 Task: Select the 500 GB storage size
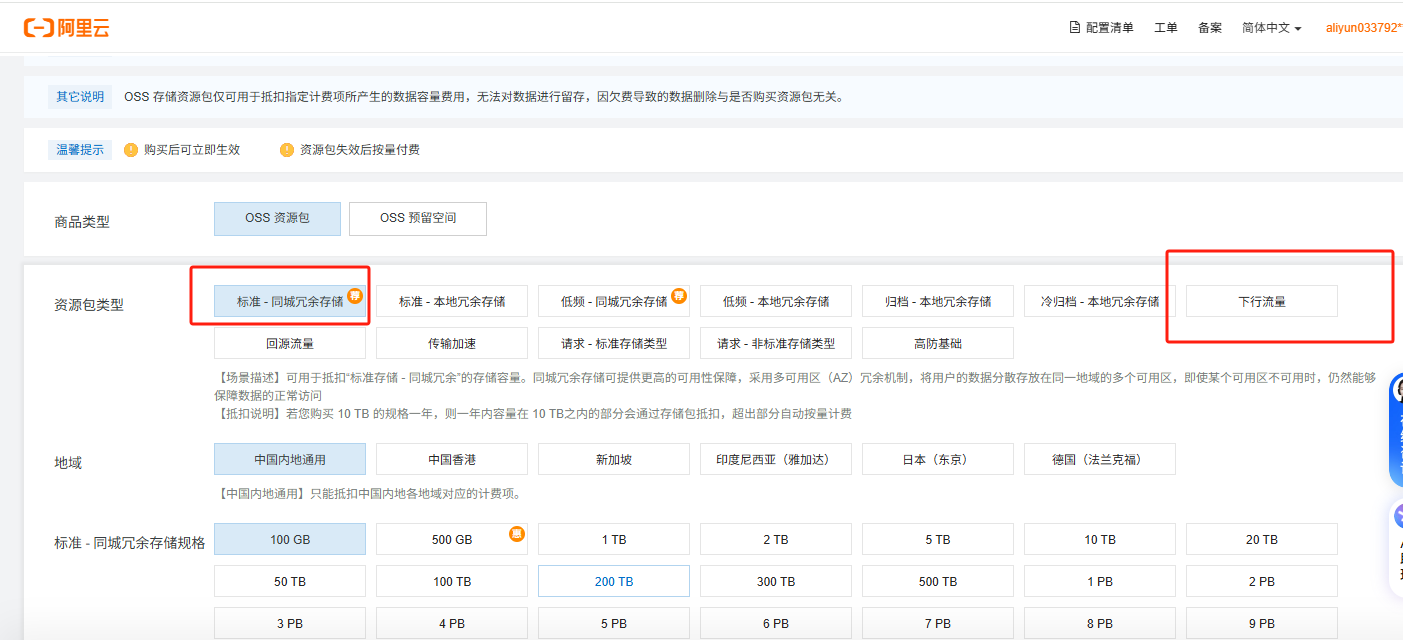(452, 539)
